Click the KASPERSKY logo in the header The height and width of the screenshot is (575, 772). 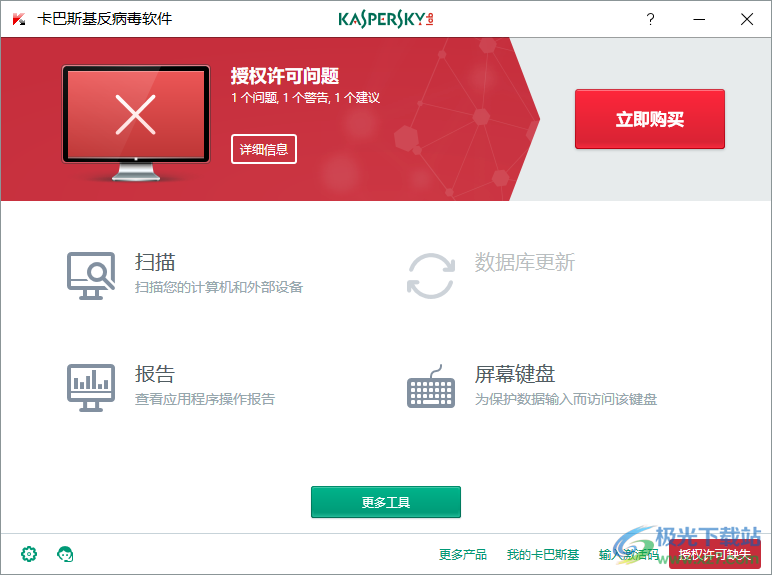[x=386, y=19]
